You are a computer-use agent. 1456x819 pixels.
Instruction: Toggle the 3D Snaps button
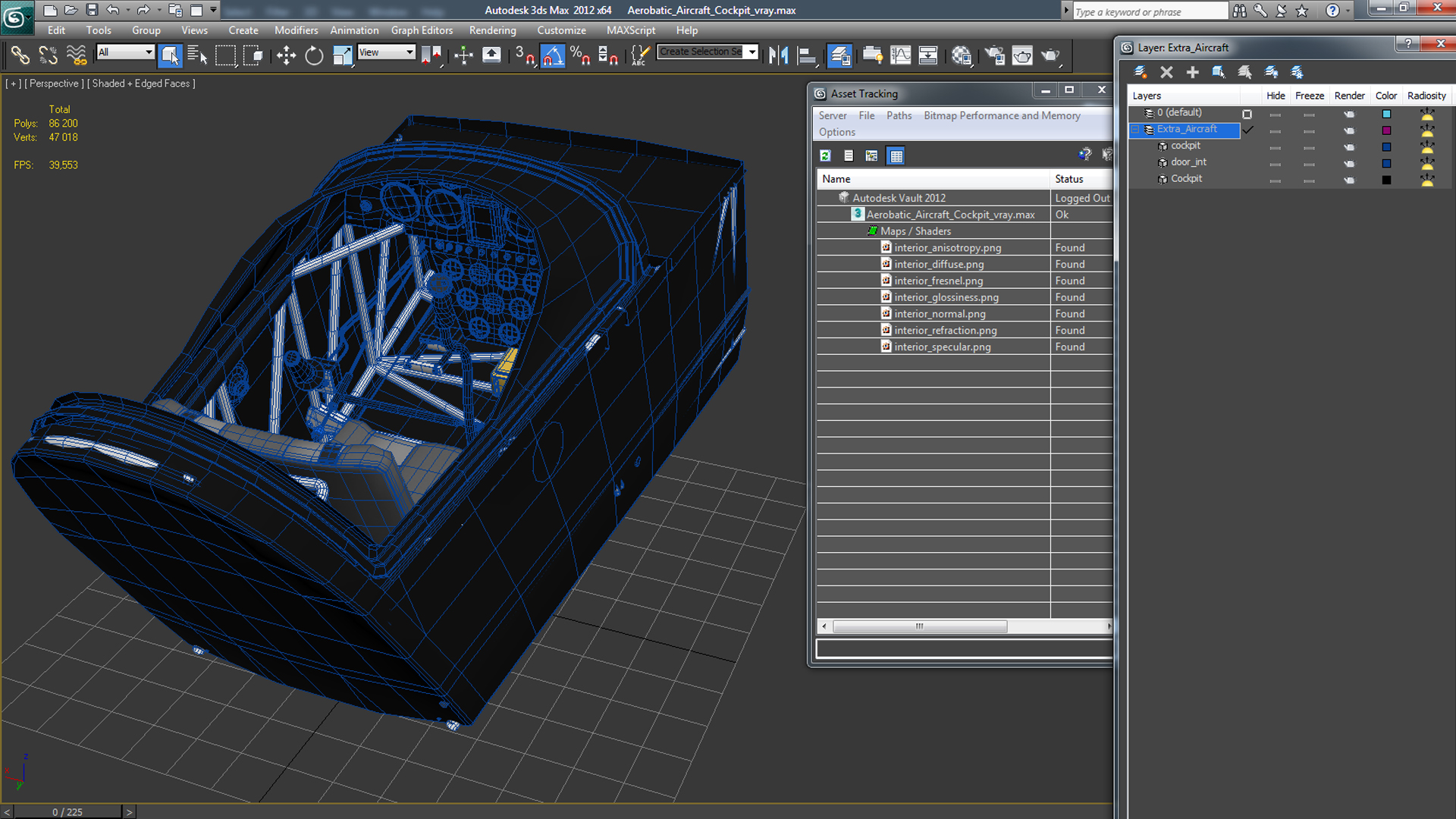(525, 55)
